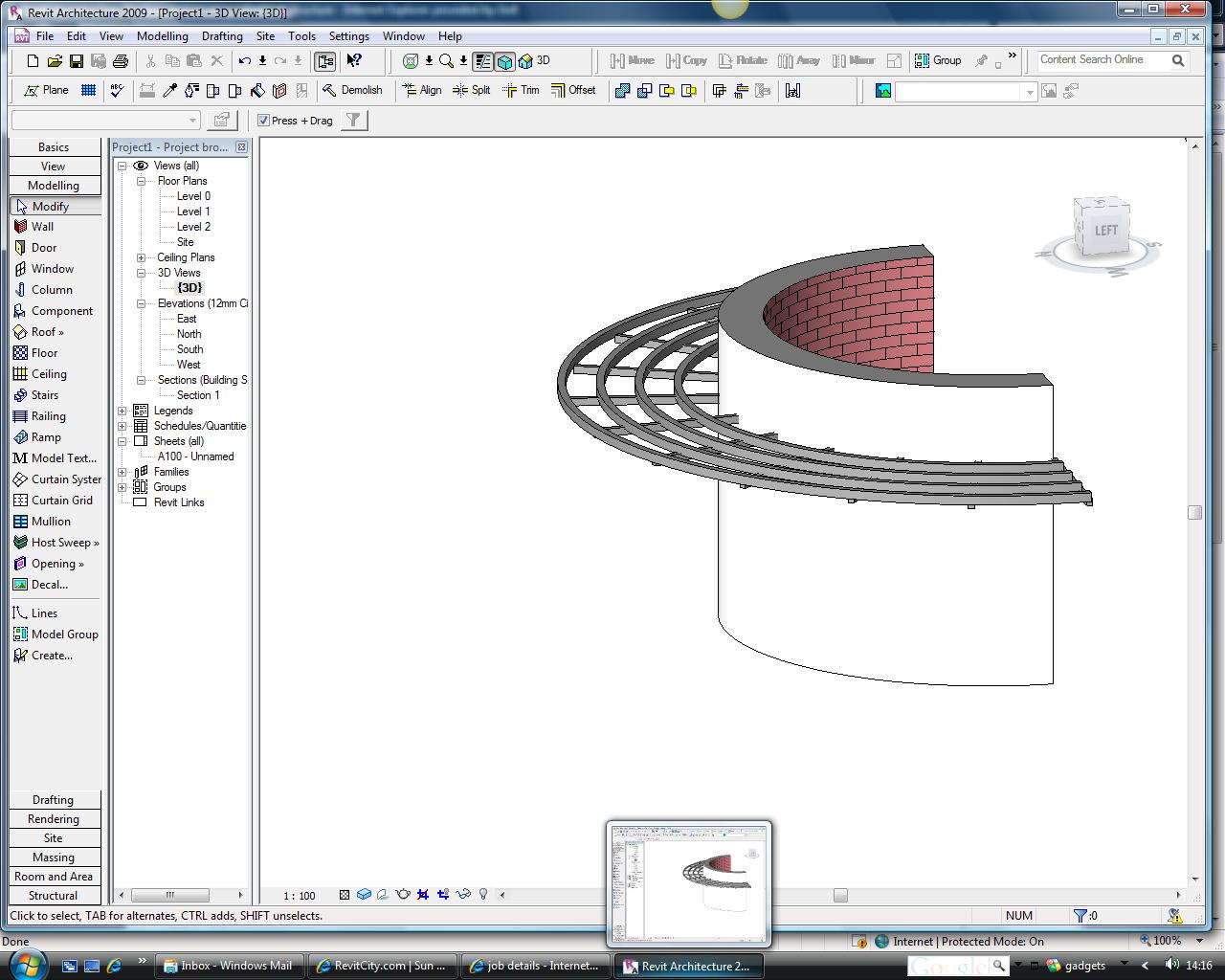Select the Wall tool icon
Image resolution: width=1225 pixels, height=980 pixels.
pos(20,227)
